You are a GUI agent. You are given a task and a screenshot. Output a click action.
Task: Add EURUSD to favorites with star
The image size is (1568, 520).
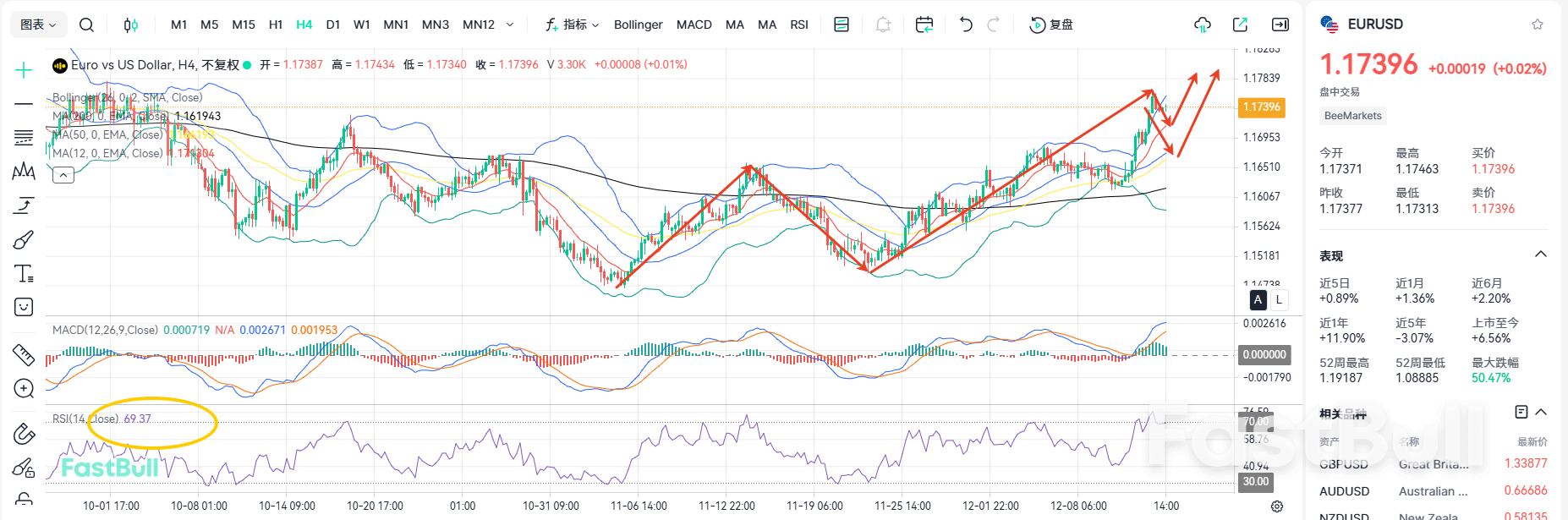[1538, 25]
